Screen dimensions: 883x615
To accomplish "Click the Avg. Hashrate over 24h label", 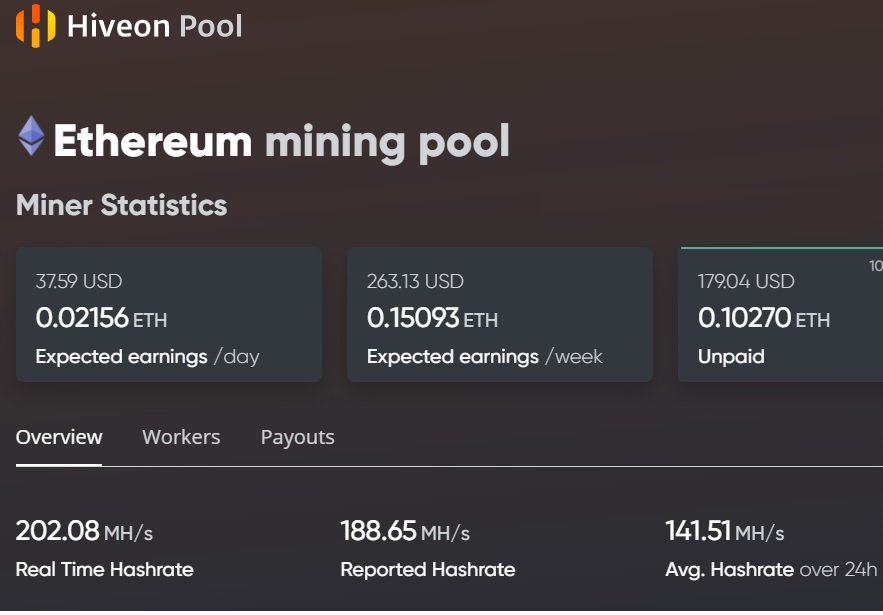I will (x=771, y=569).
